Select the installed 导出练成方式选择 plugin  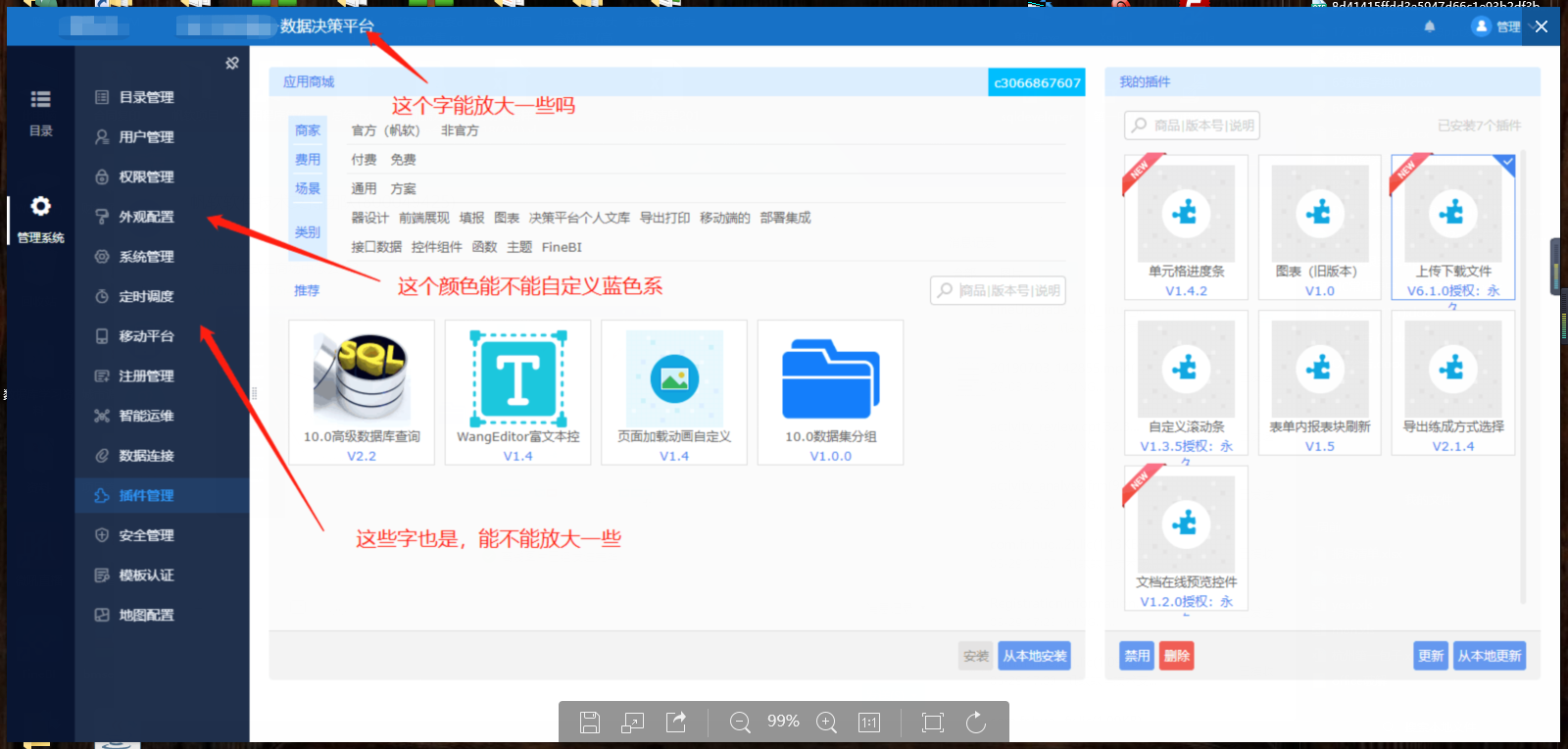coord(1453,382)
